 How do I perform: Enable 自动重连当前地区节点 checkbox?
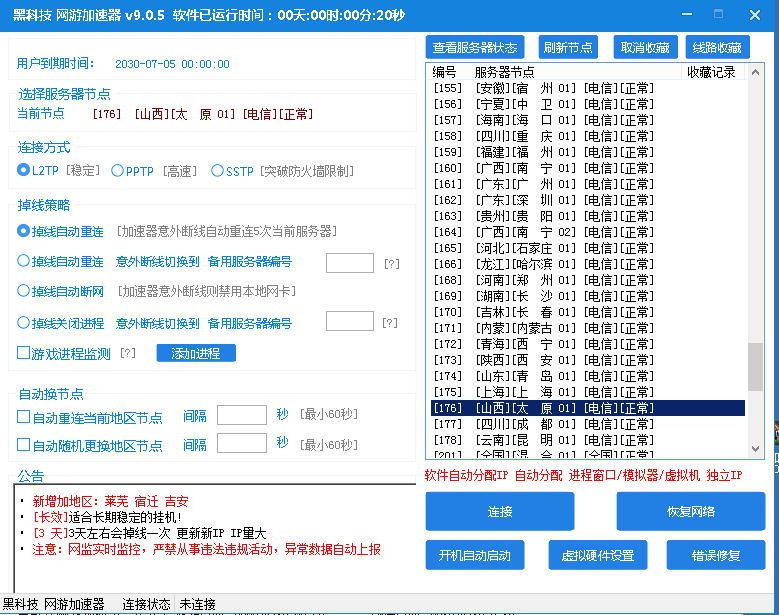(x=23, y=416)
